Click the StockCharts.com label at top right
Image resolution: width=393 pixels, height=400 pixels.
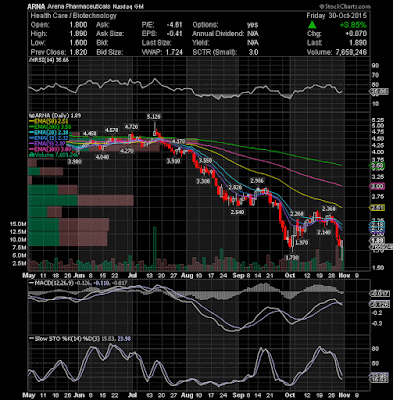click(x=344, y=6)
